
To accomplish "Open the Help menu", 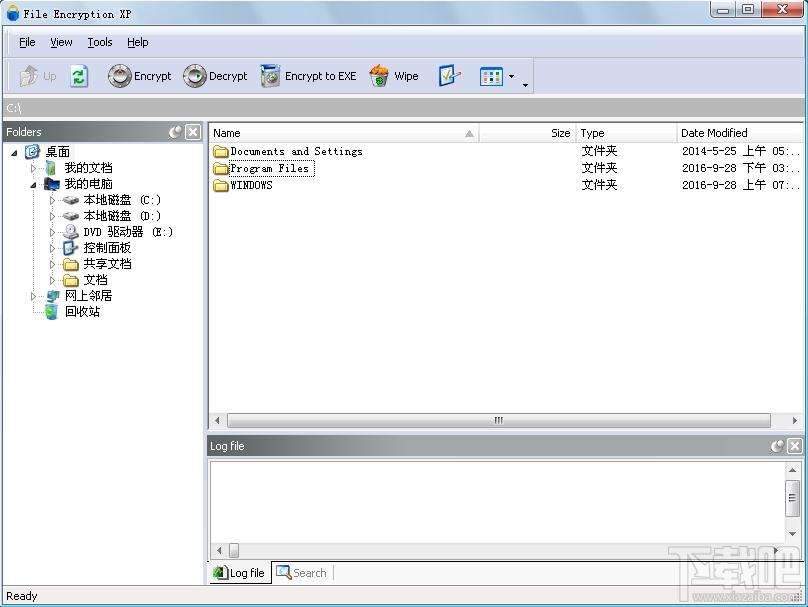I will click(x=138, y=42).
